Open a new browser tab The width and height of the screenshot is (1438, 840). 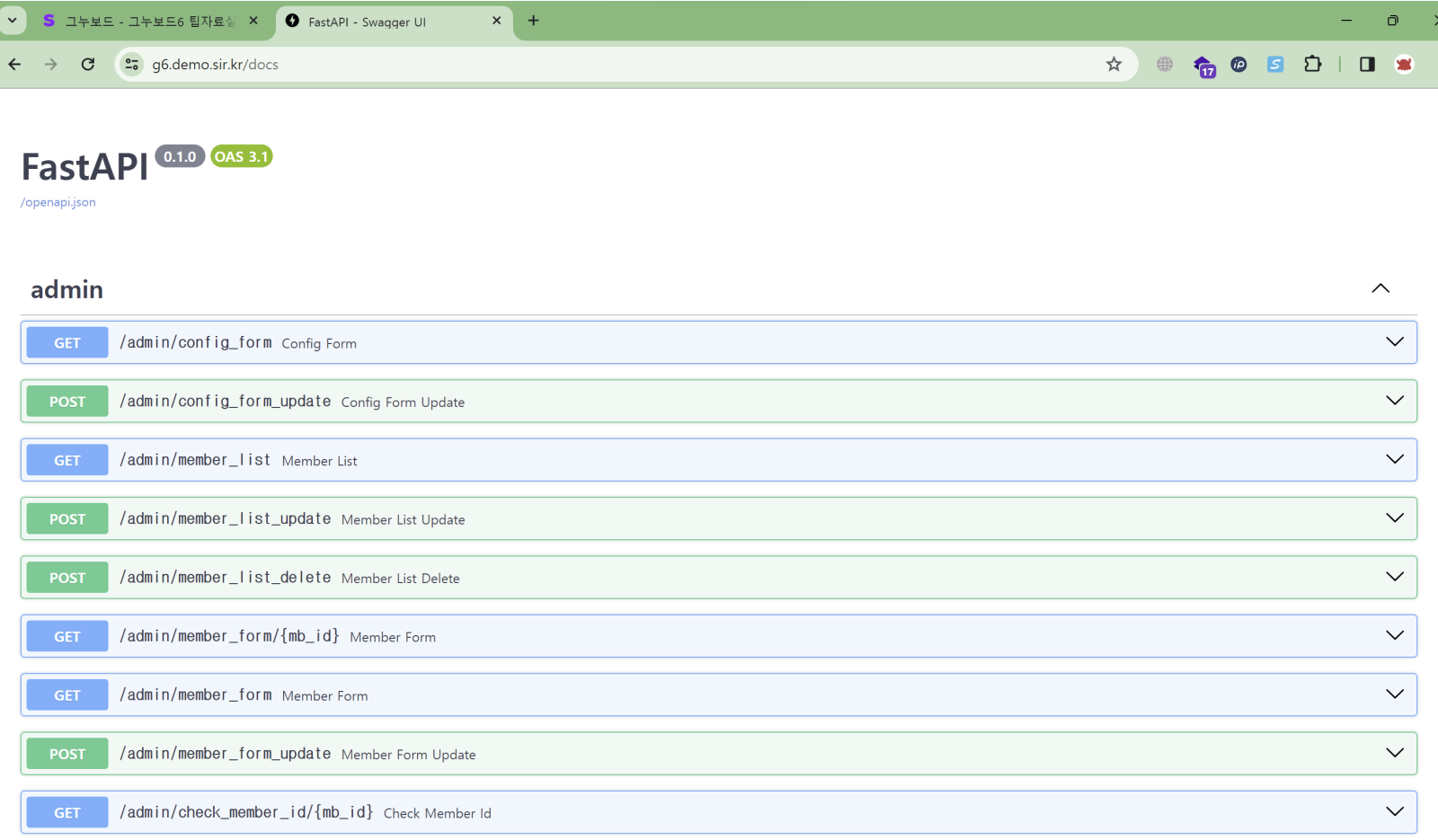point(534,21)
